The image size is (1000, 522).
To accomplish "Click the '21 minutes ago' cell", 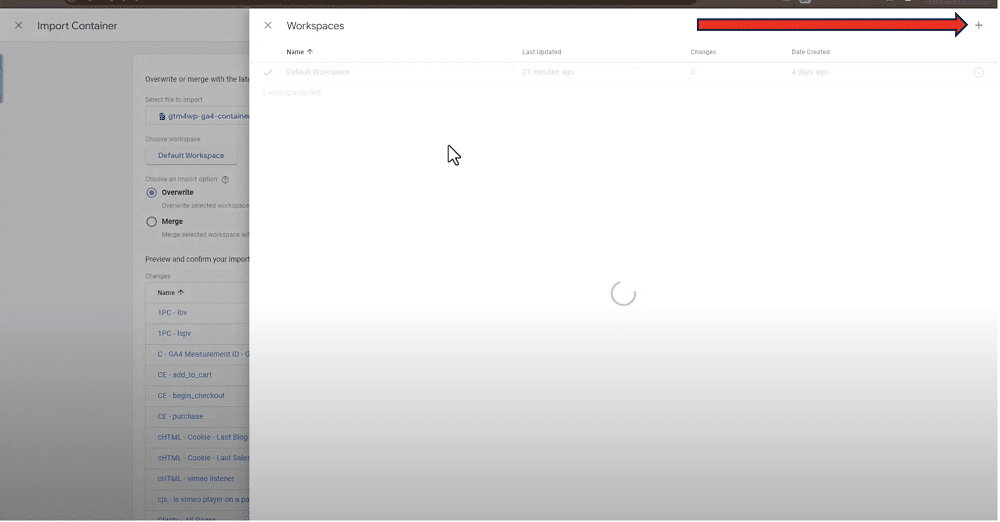I will point(548,72).
